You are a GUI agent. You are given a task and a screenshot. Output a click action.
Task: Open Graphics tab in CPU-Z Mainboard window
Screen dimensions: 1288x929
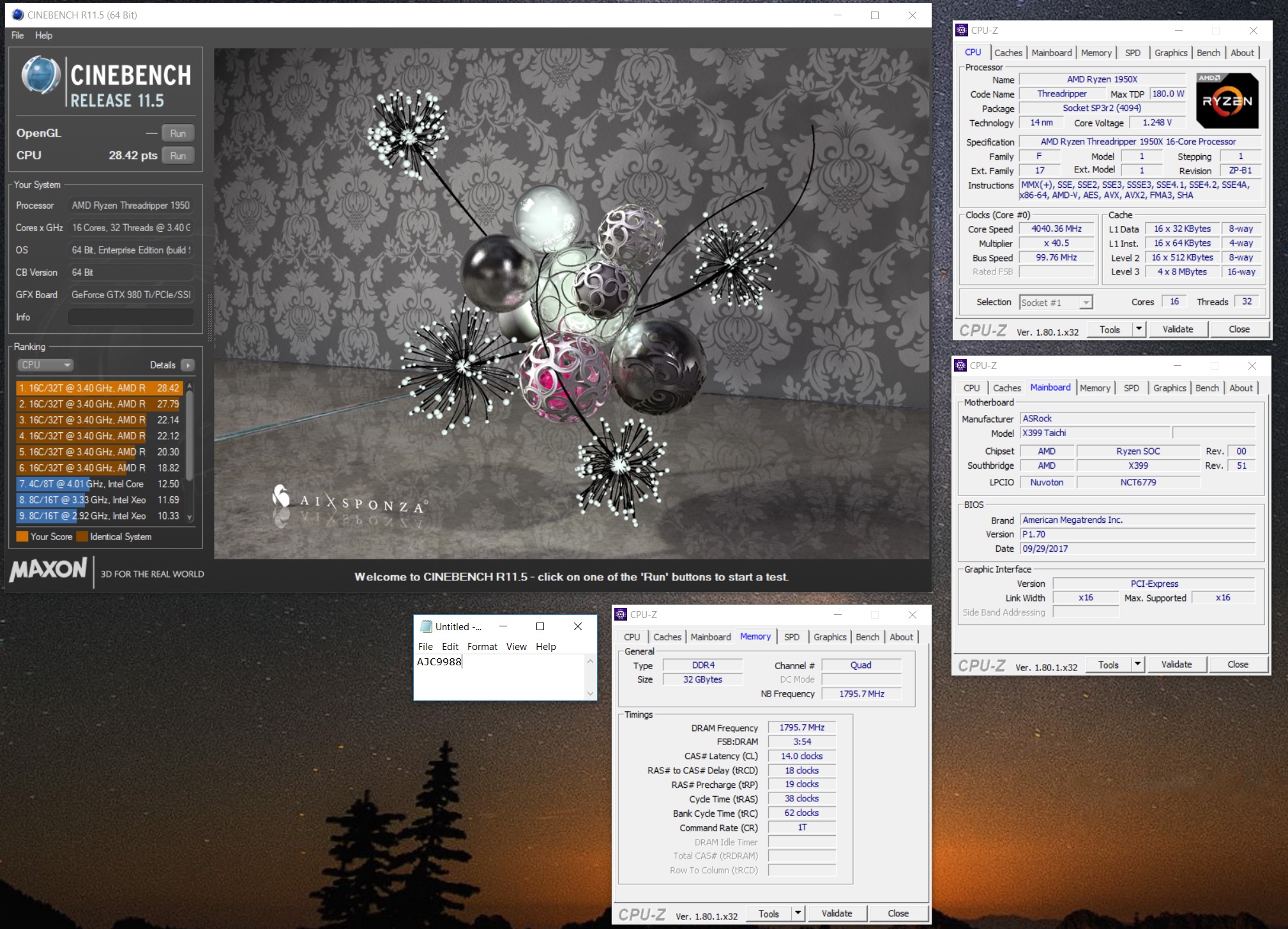pos(1170,388)
